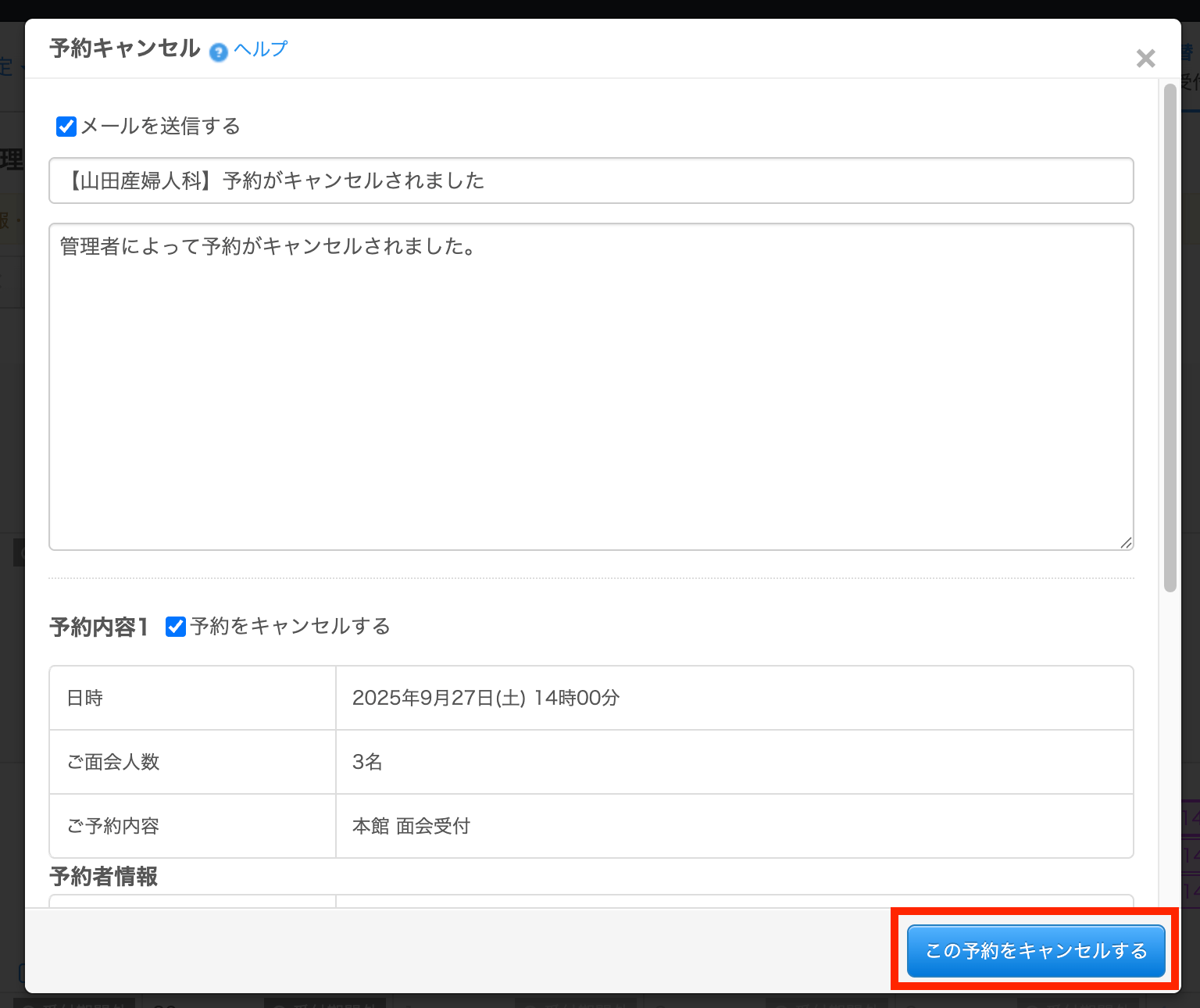Click the 予約キャンセル dialog title
The image size is (1200, 1008).
(x=125, y=48)
